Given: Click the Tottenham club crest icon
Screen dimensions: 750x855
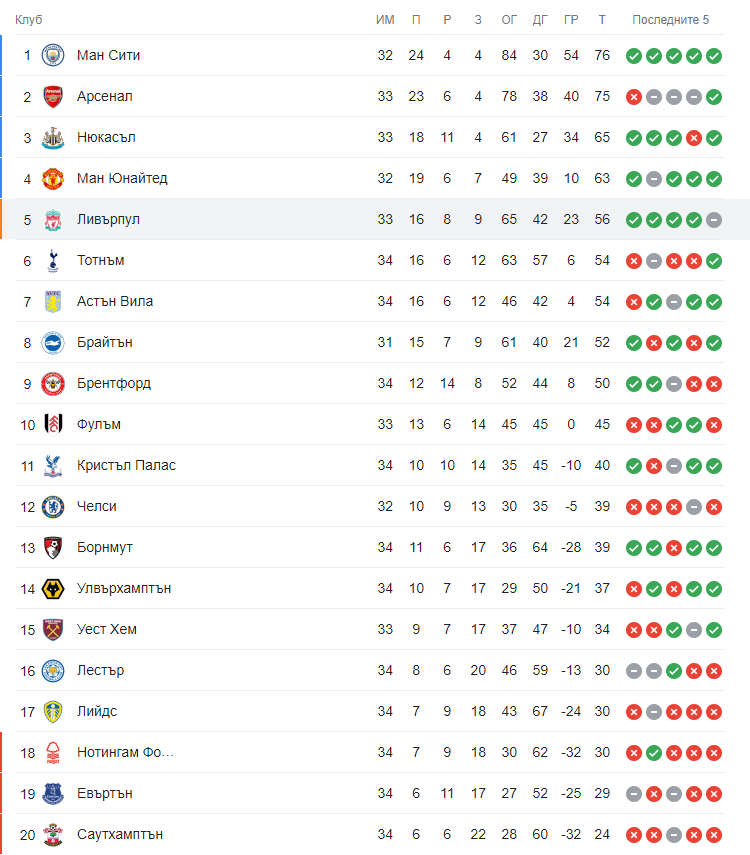Looking at the screenshot, I should coord(53,261).
